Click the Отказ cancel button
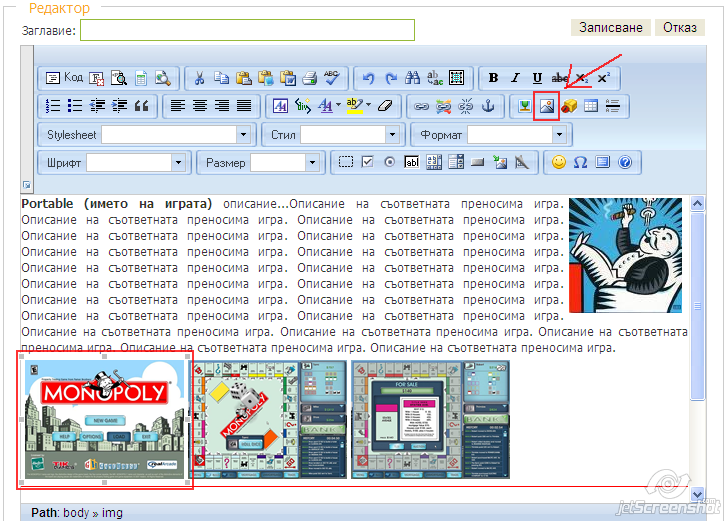The width and height of the screenshot is (726, 521). 680,27
